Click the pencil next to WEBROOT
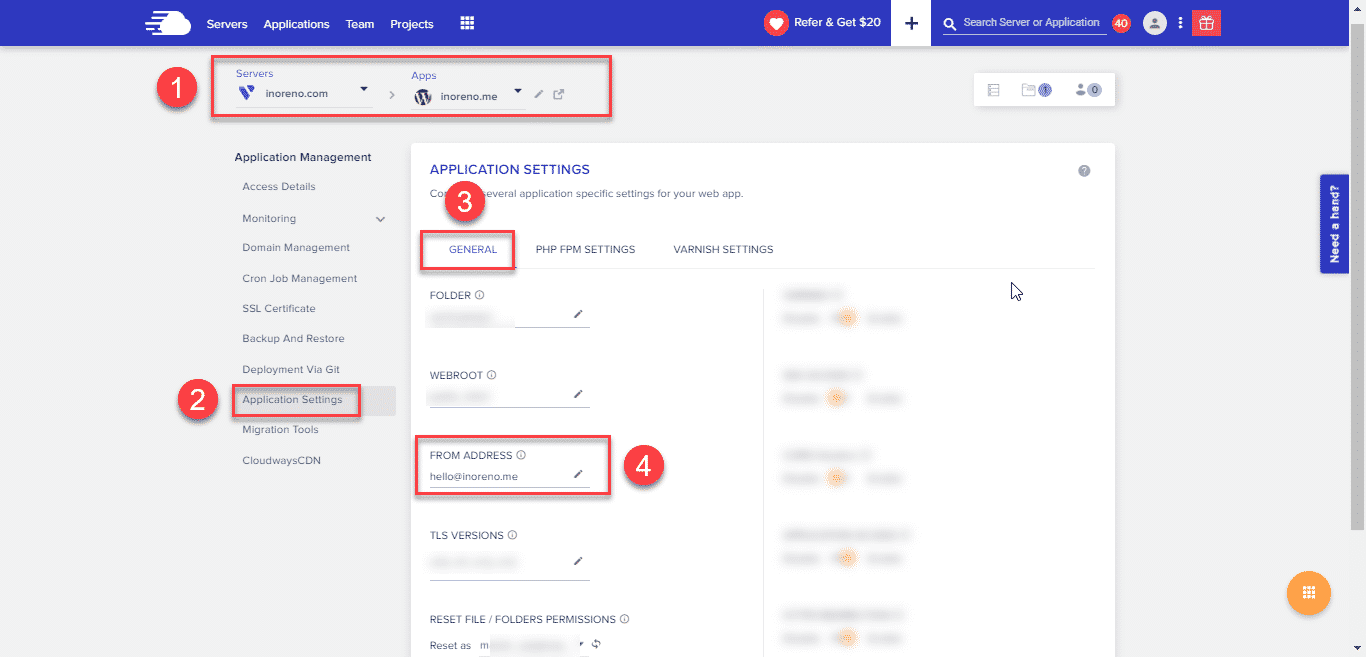 577,395
